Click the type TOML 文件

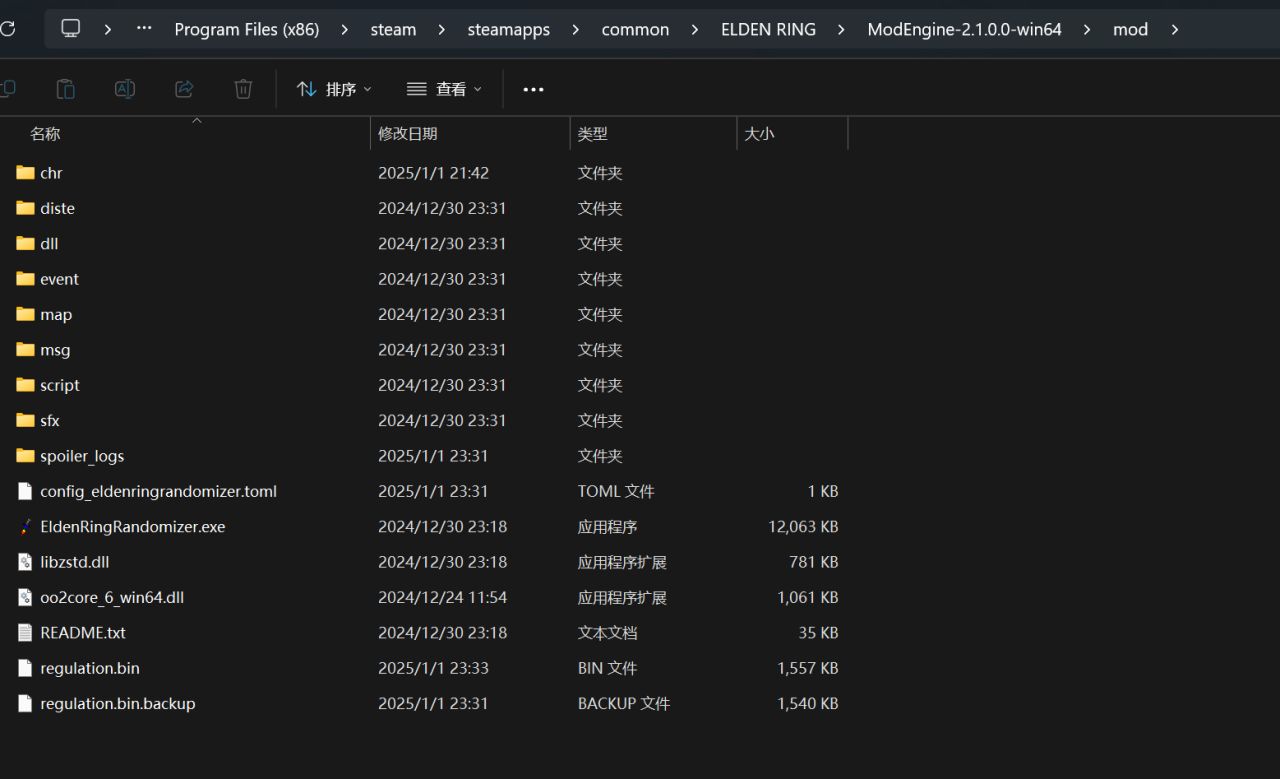(x=616, y=491)
